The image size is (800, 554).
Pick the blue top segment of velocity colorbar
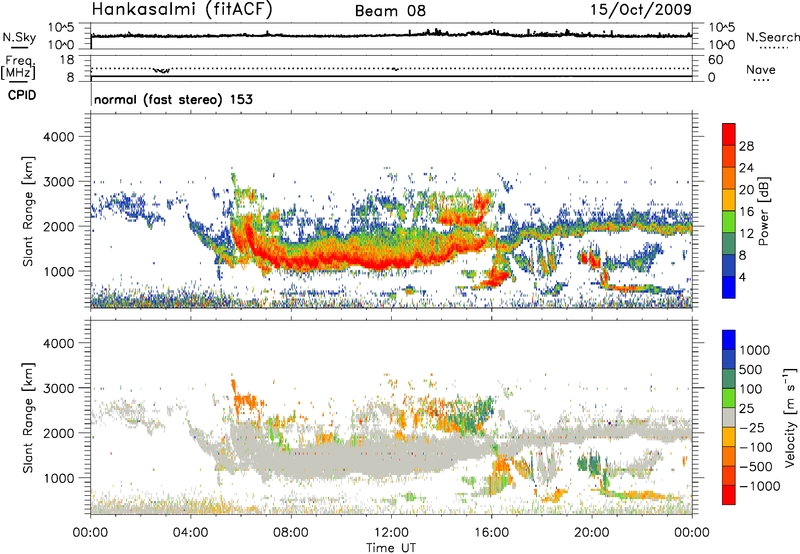[x=729, y=340]
